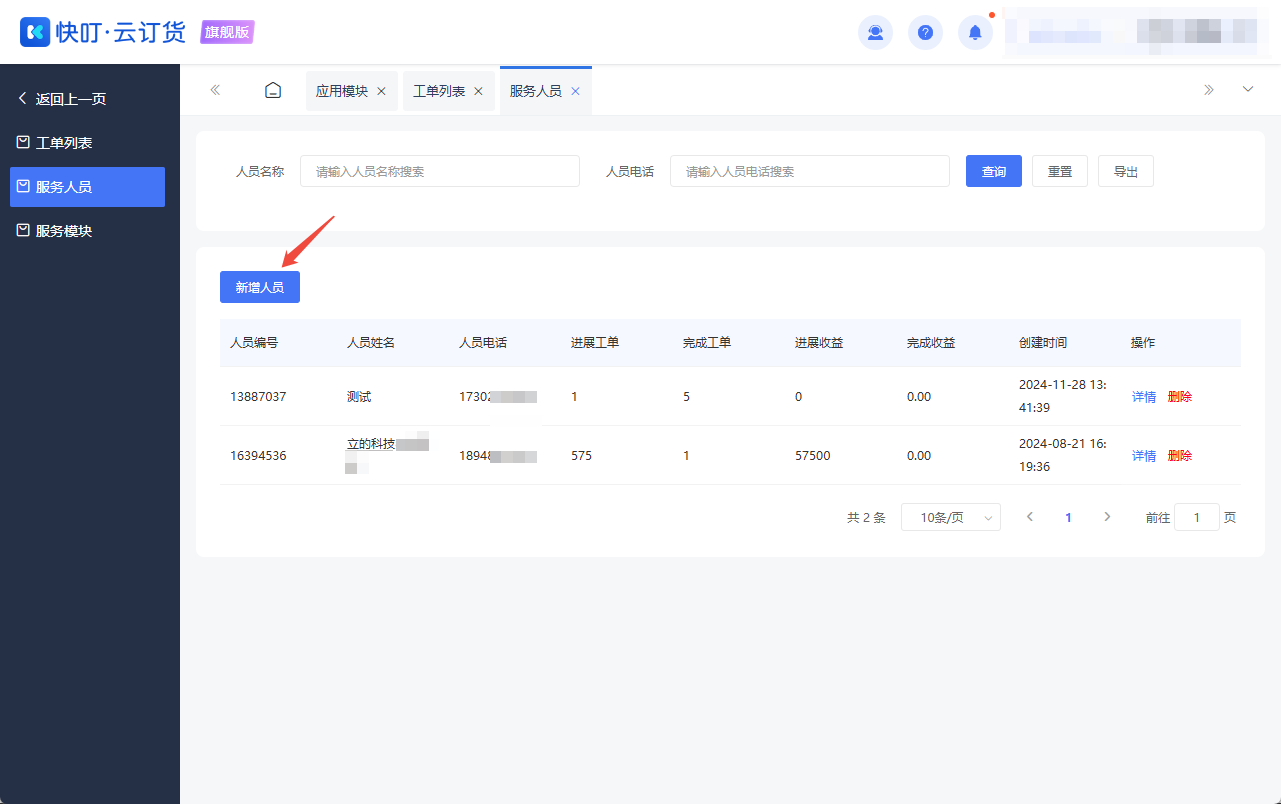Click the 人员电话 search input
This screenshot has height=804, width=1281.
point(810,171)
